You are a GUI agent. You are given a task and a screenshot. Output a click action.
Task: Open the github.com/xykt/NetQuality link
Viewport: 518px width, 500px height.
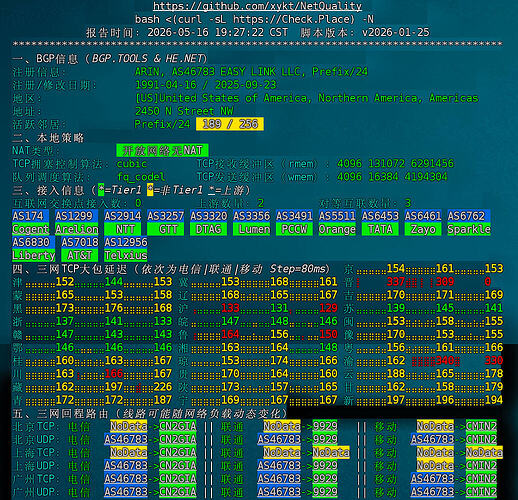point(257,6)
